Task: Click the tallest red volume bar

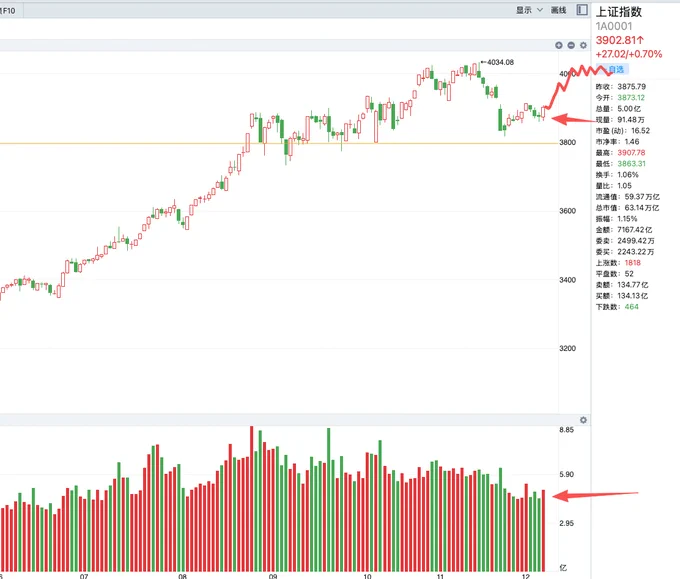Action: tap(251, 499)
